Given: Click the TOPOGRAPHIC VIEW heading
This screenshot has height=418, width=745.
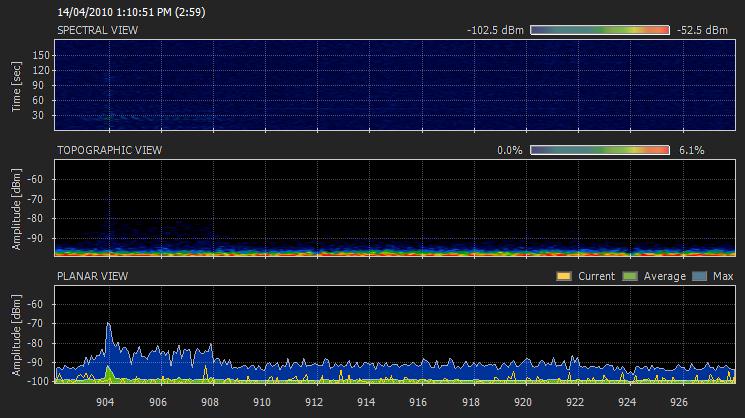Looking at the screenshot, I should click(109, 150).
